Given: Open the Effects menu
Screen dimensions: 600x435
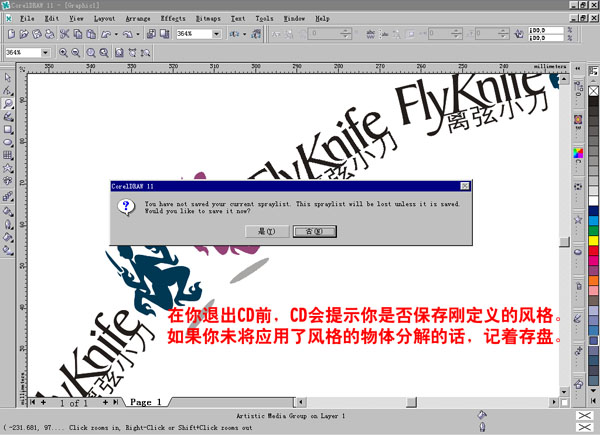Looking at the screenshot, I should (173, 18).
